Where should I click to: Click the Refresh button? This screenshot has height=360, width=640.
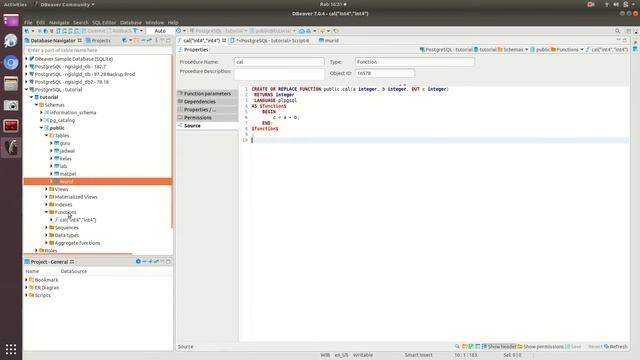click(x=616, y=347)
